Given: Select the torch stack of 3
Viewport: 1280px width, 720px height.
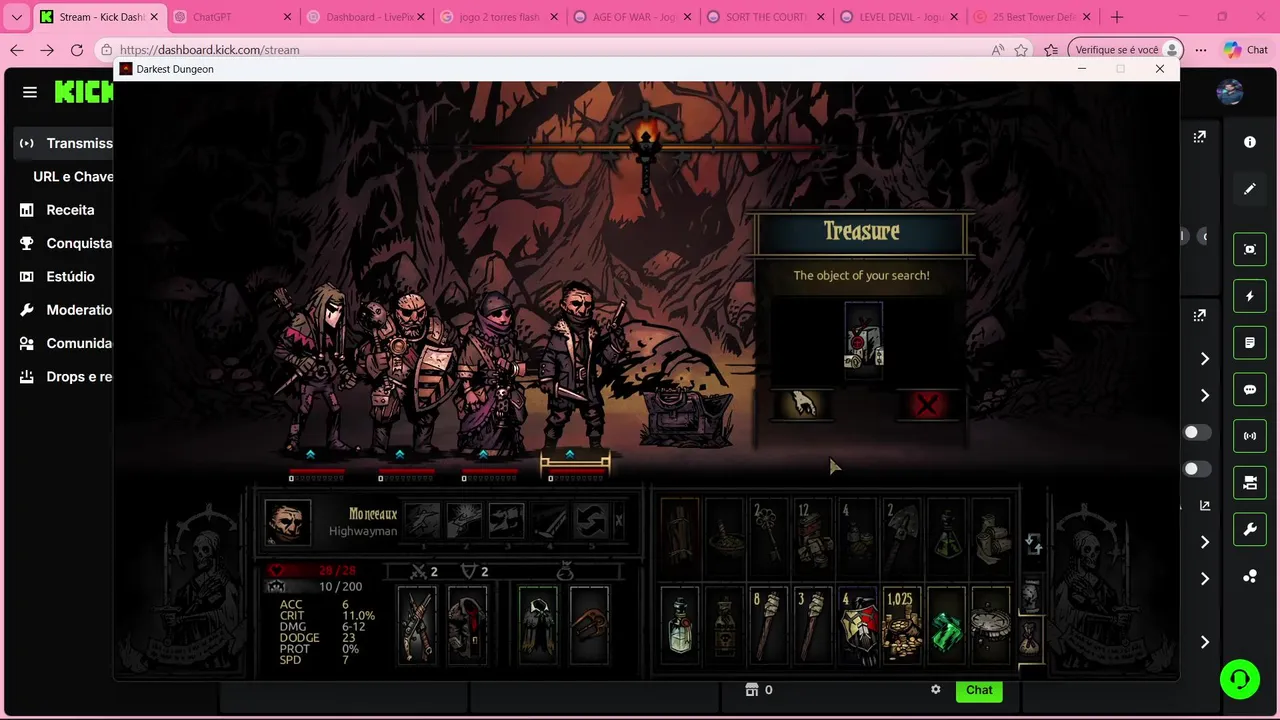Looking at the screenshot, I should [x=812, y=626].
